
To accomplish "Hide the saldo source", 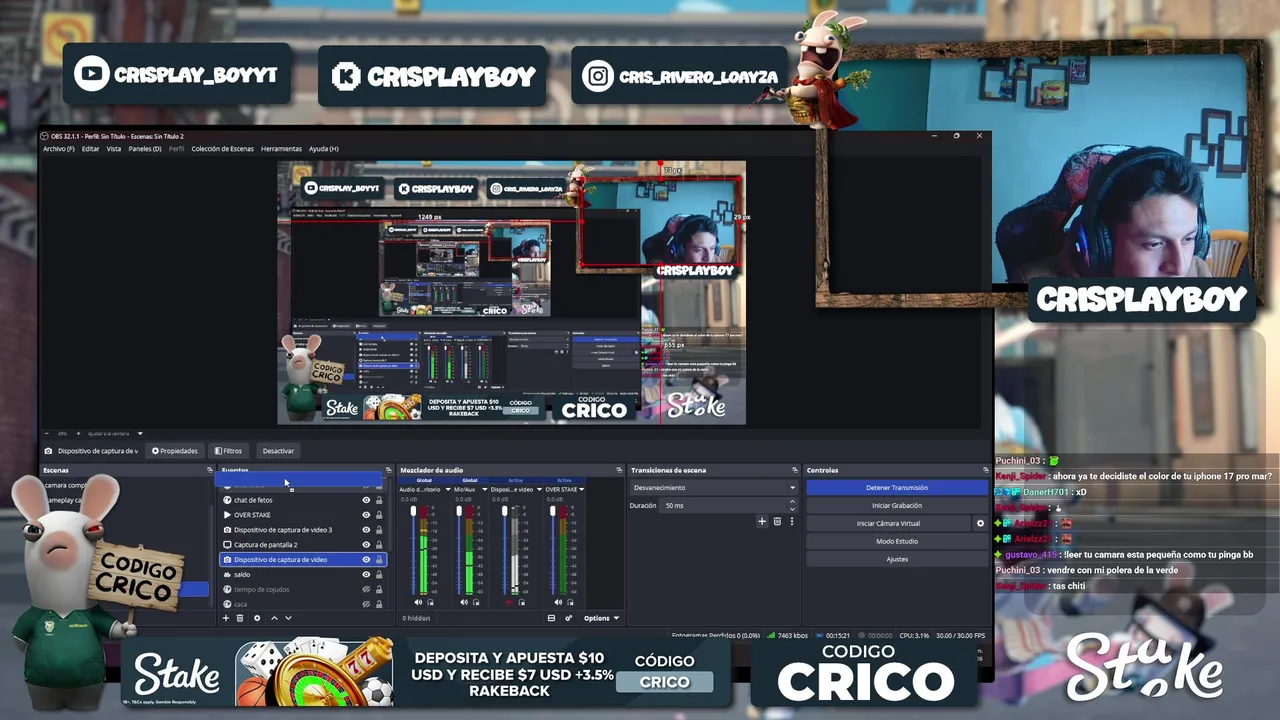I will [366, 575].
